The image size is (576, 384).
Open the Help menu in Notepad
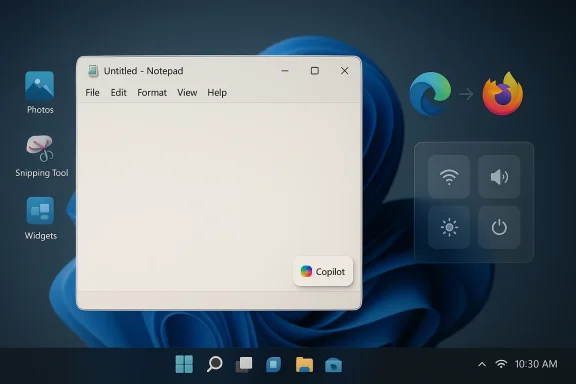pos(217,93)
